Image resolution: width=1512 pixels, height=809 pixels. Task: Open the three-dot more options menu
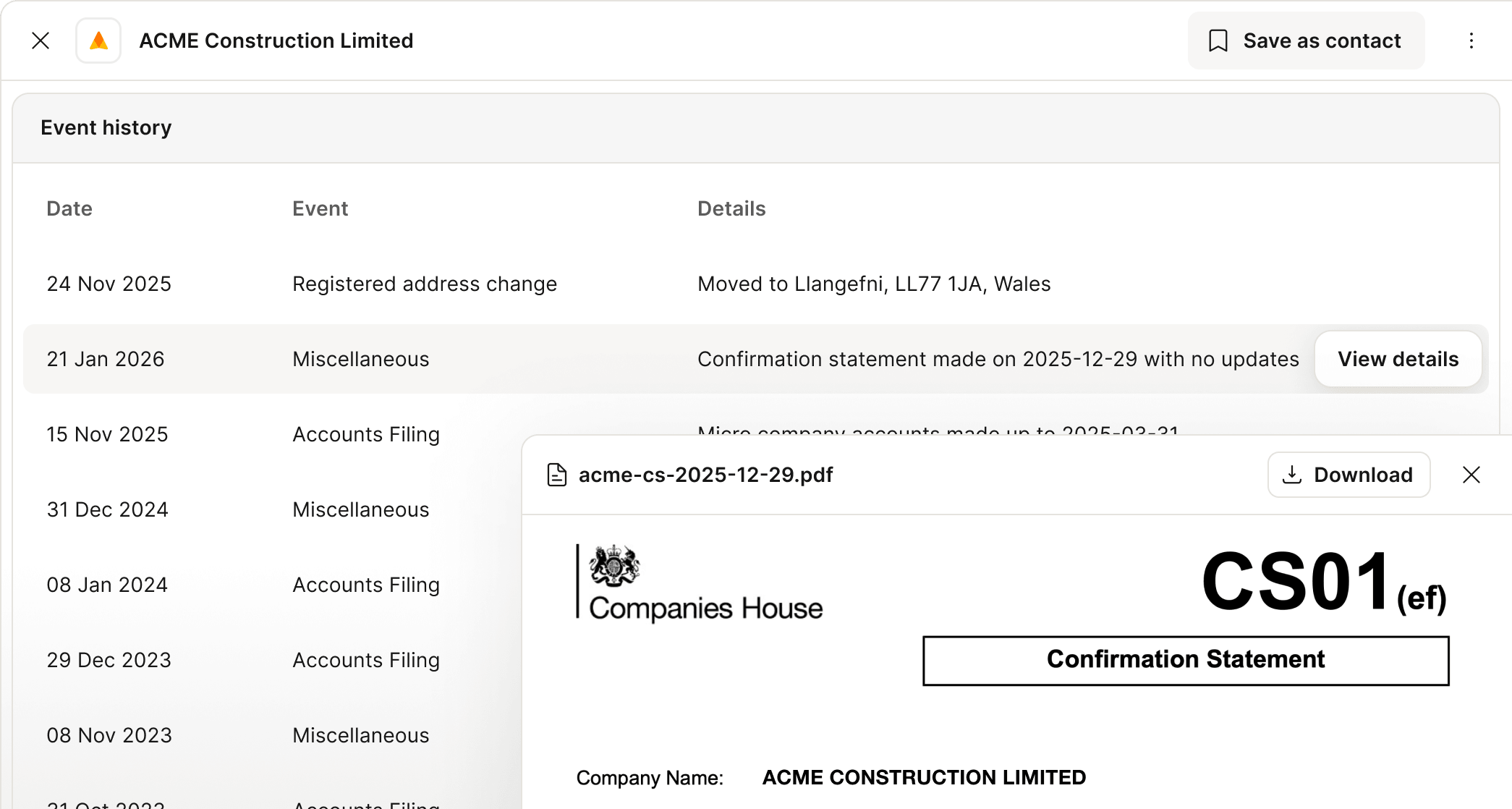1471,41
